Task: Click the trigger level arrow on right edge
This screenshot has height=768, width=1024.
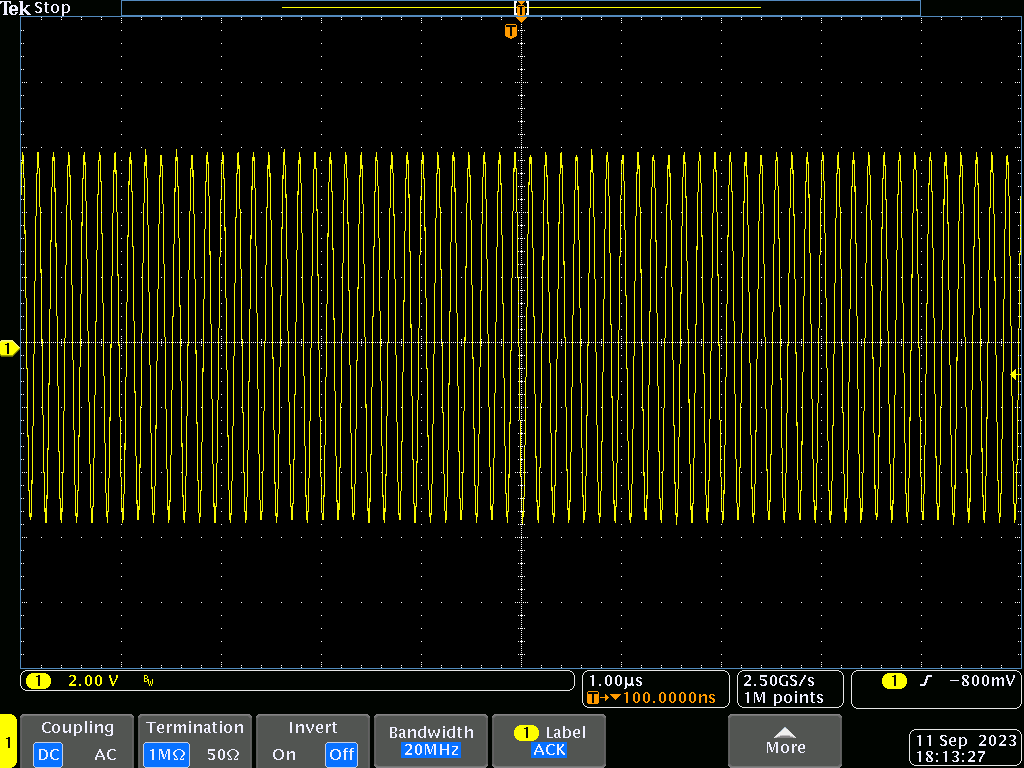Action: tap(1014, 375)
